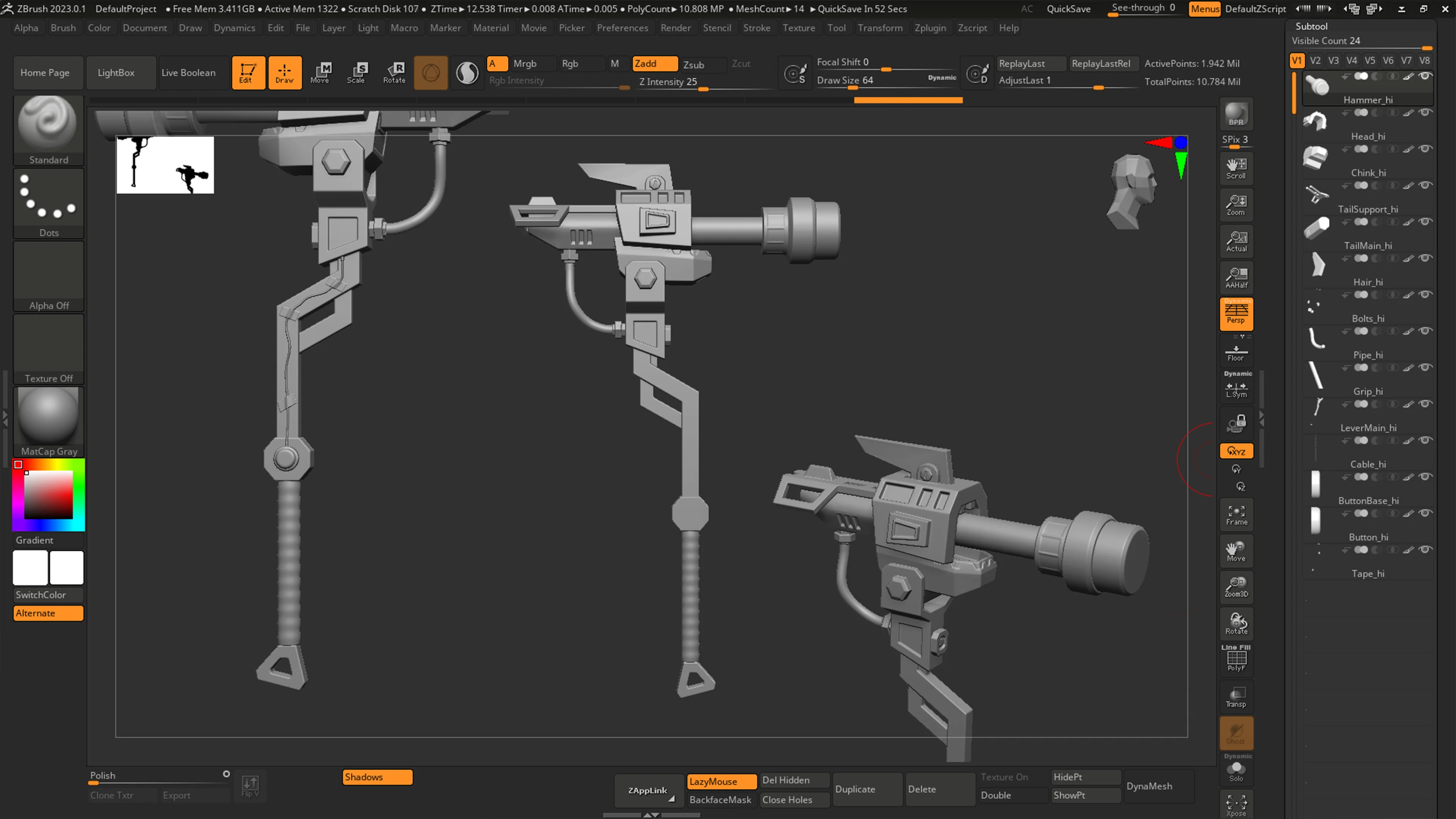Toggle PolyF line fill display
This screenshot has height=819, width=1456.
click(1236, 661)
